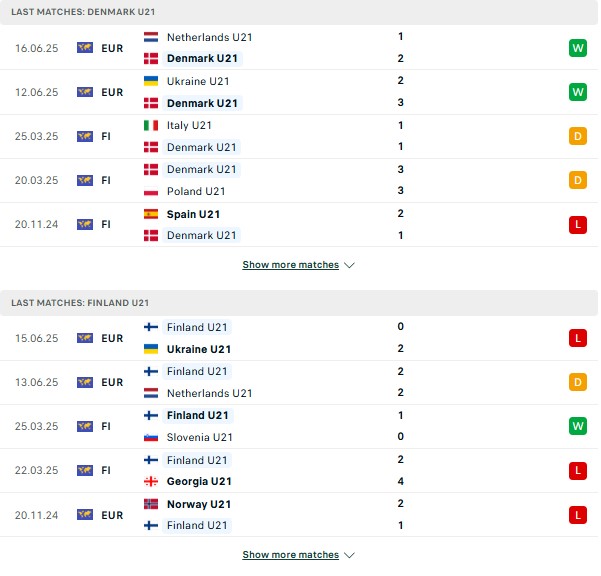The image size is (601, 576).
Task: Click the Poland U21 team name
Action: [196, 191]
